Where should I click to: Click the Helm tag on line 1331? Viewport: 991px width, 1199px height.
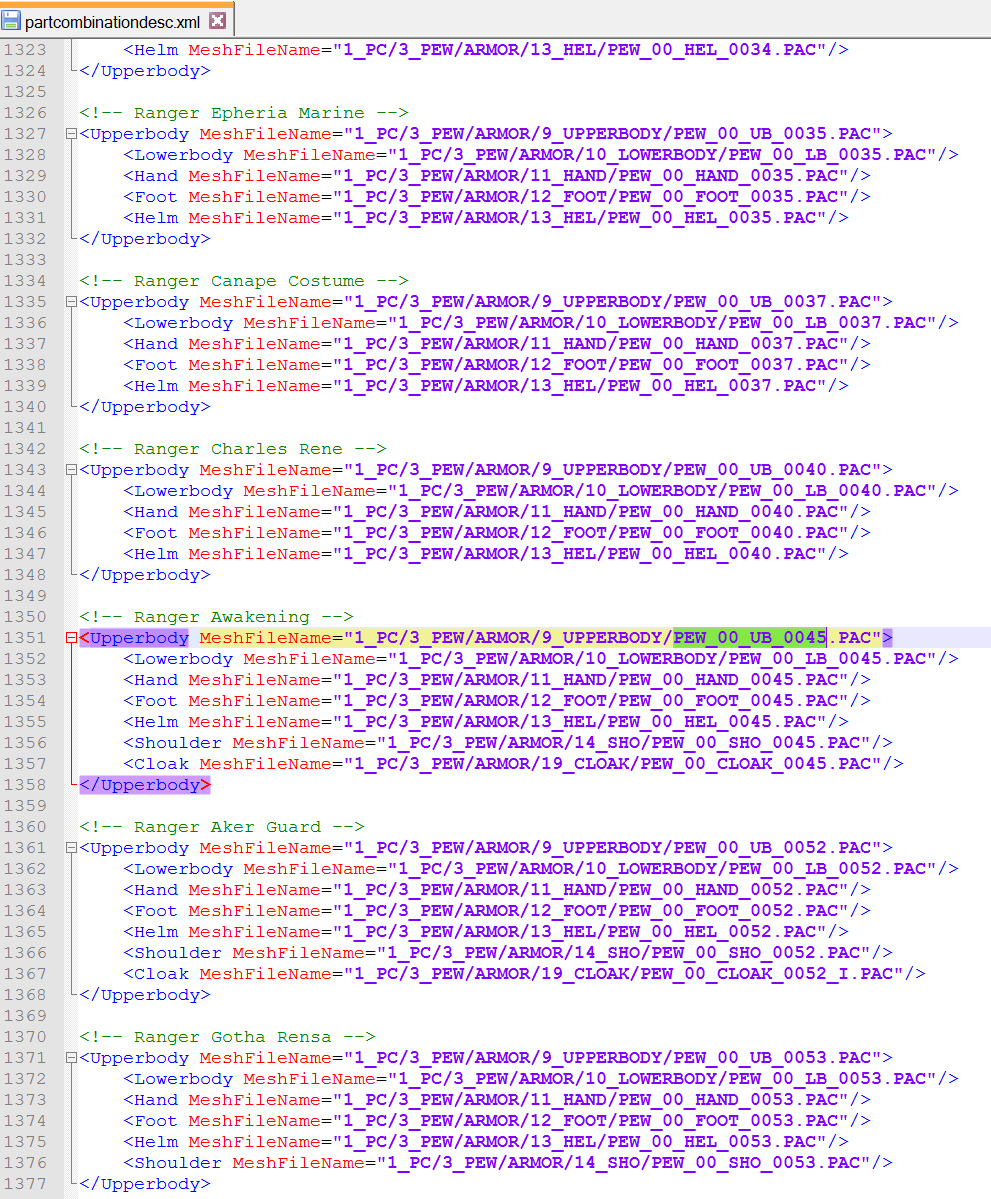click(155, 218)
